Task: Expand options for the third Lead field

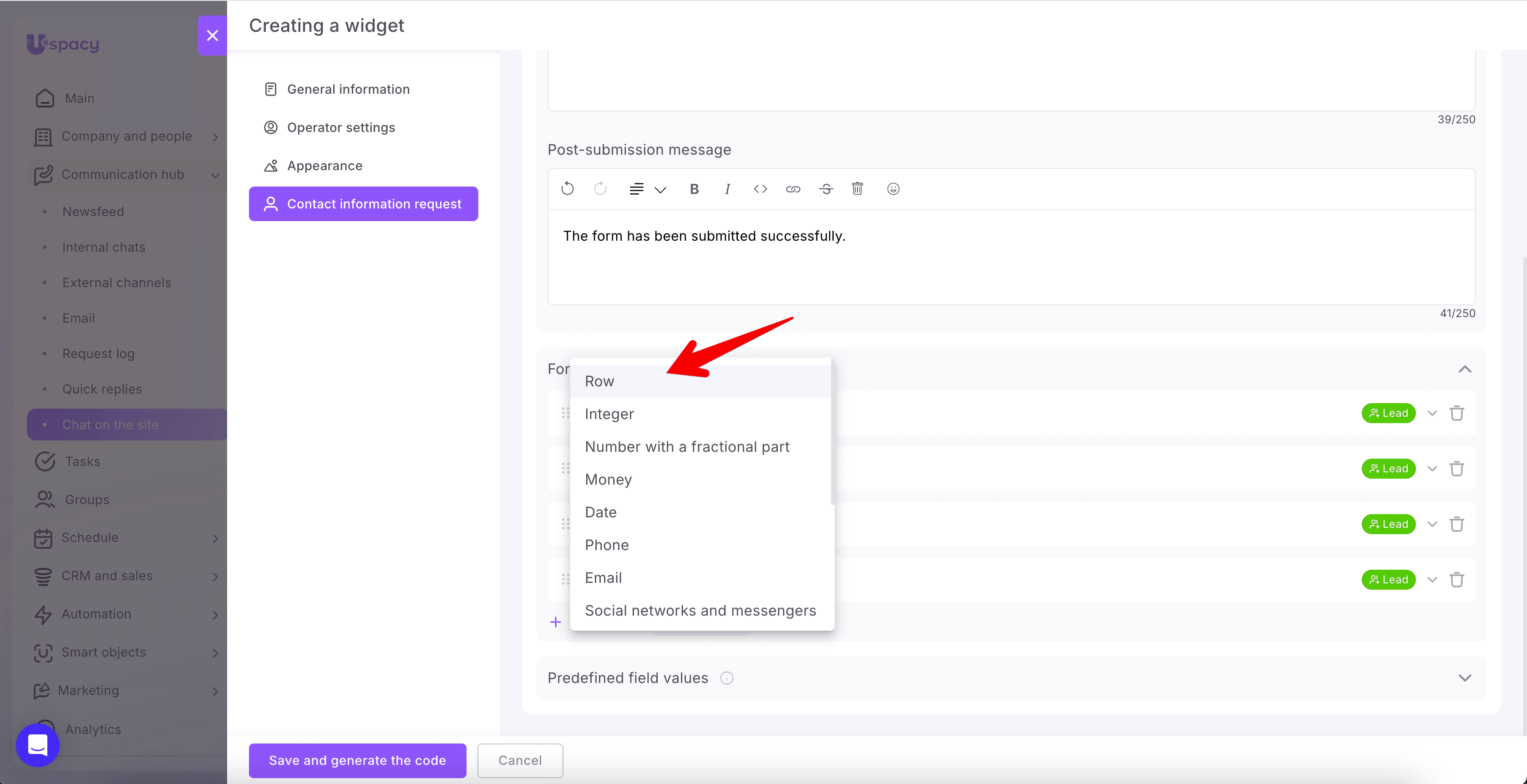Action: [1432, 525]
